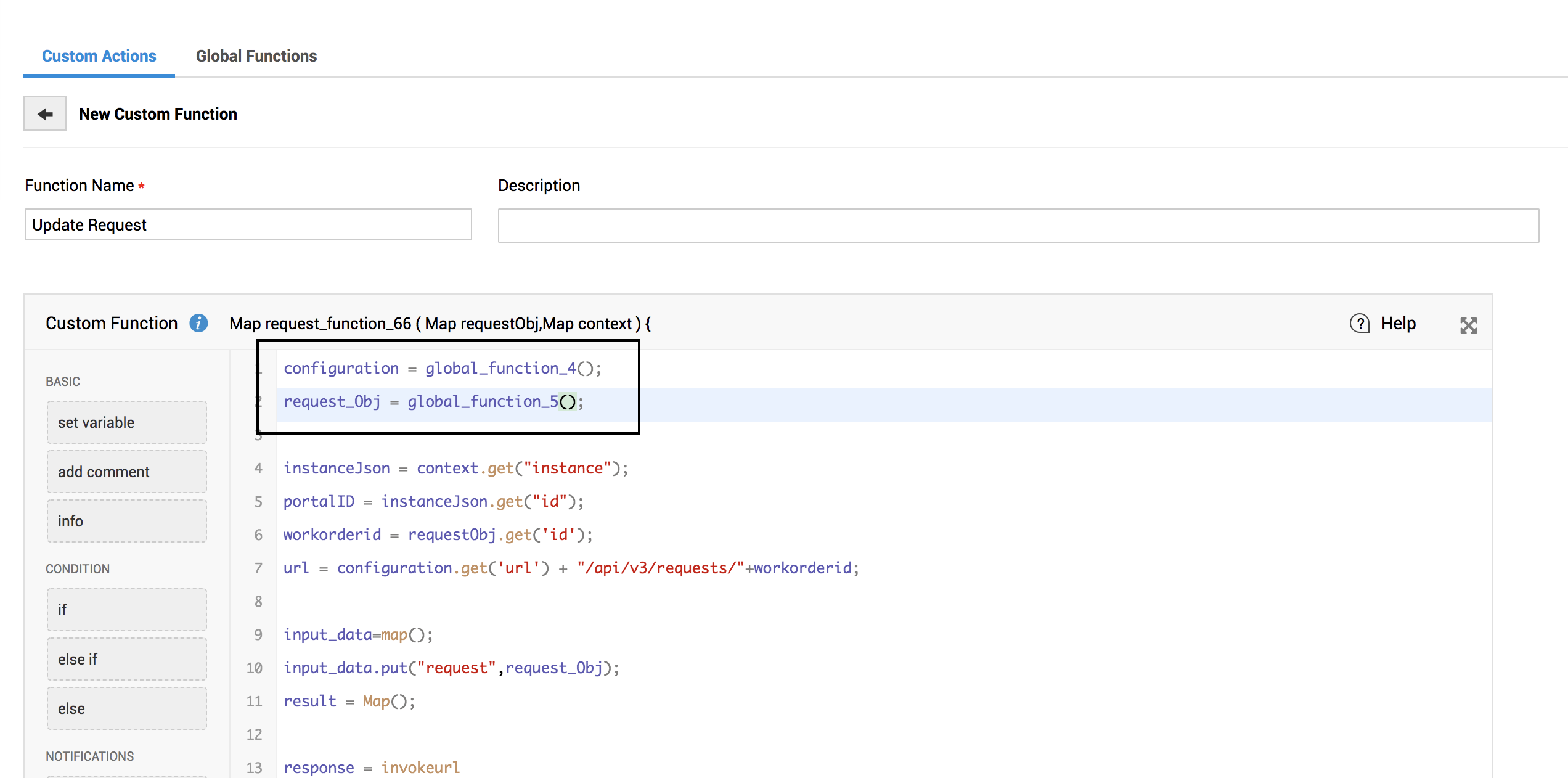
Task: Select the if condition block
Action: (x=126, y=610)
